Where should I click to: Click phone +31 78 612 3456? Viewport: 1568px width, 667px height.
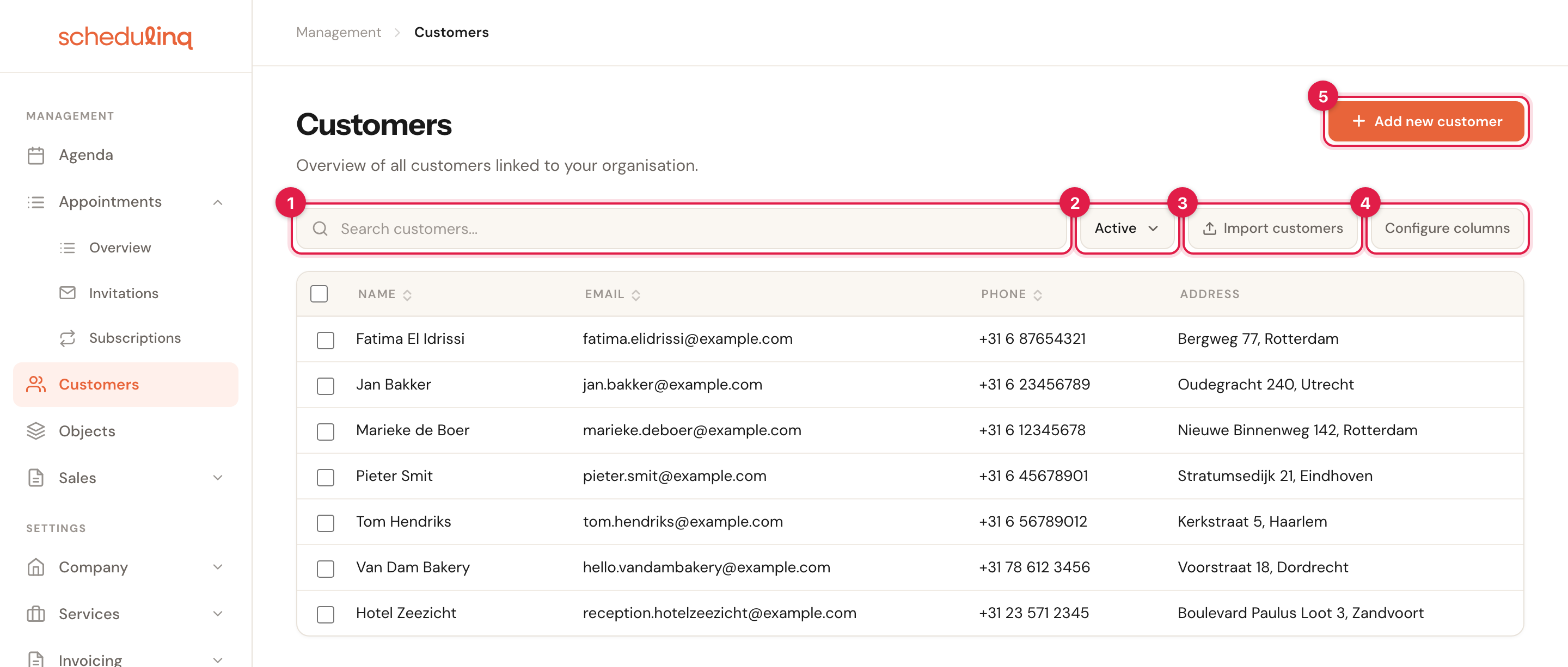click(1034, 567)
